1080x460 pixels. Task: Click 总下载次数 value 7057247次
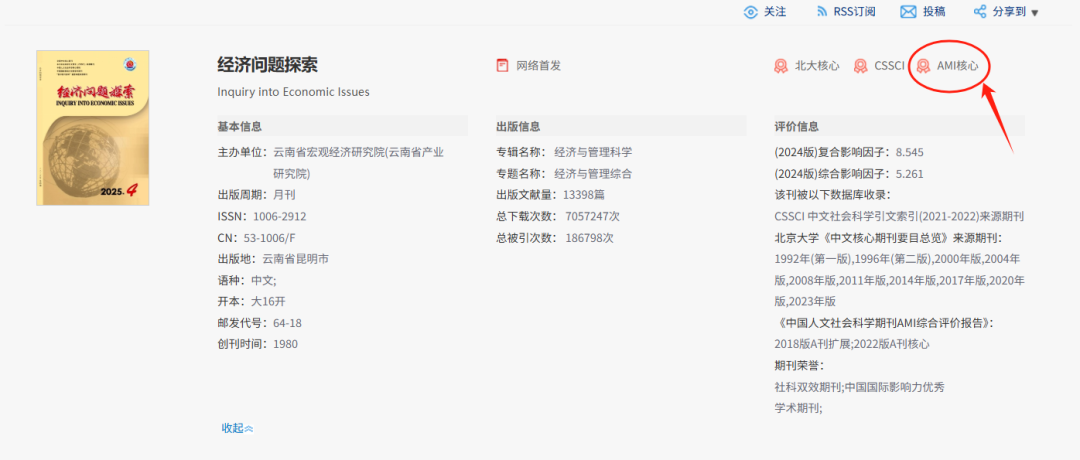(592, 216)
